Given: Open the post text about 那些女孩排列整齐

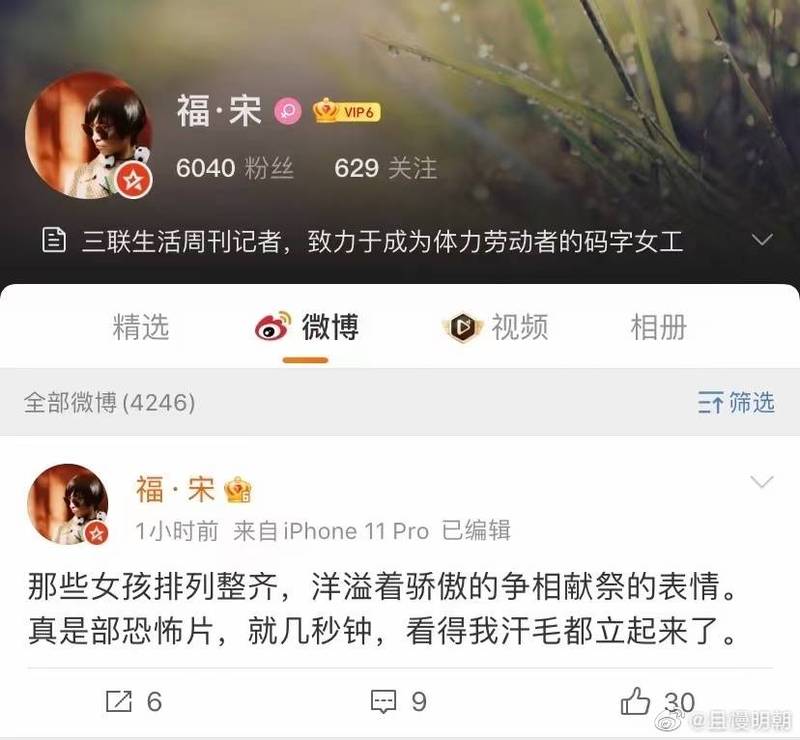Looking at the screenshot, I should (x=383, y=608).
